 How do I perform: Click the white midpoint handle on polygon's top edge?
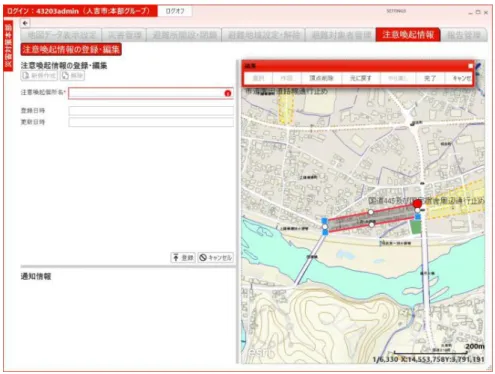[x=371, y=212]
